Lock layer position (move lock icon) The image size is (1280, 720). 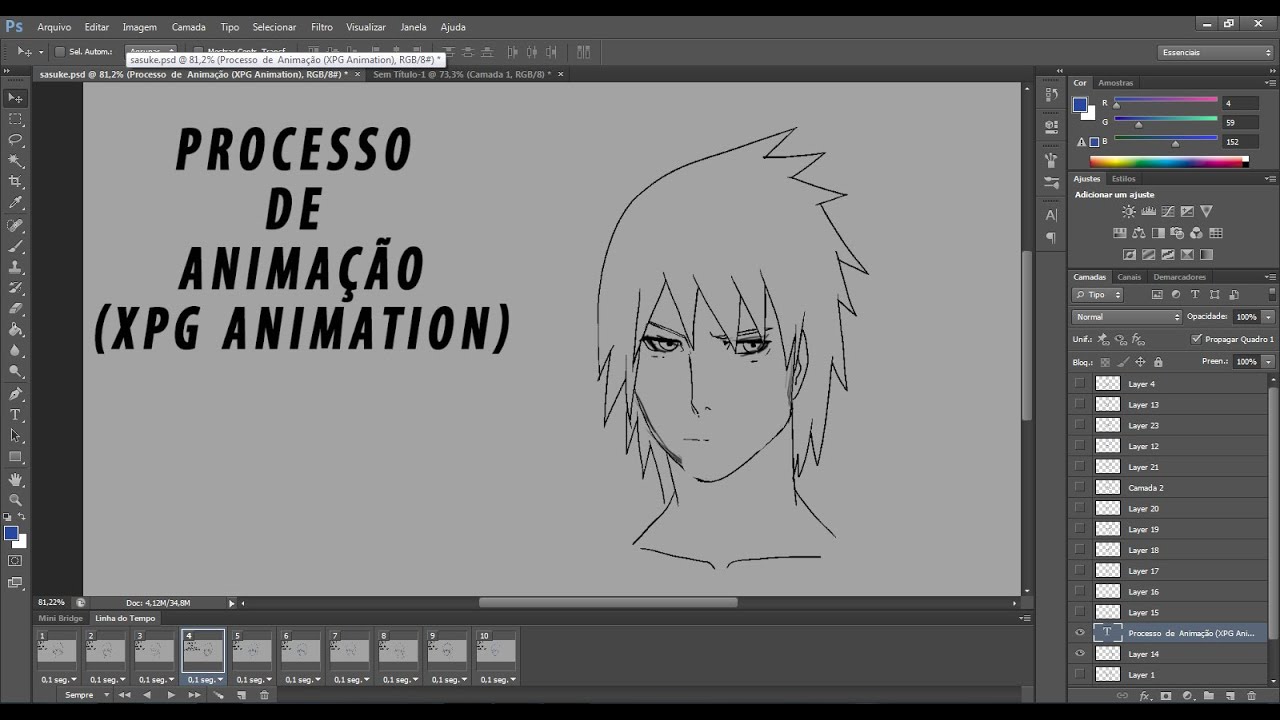click(x=1140, y=362)
